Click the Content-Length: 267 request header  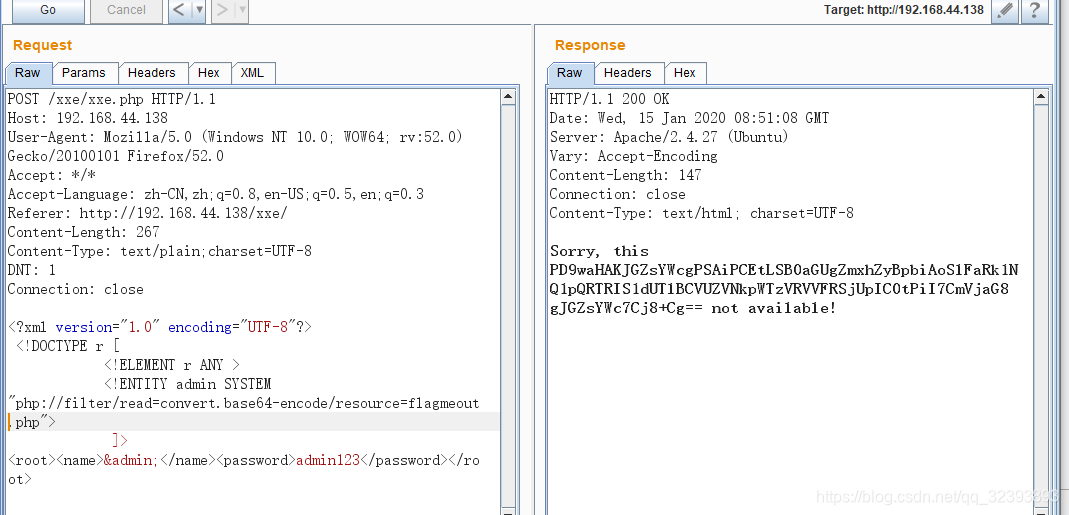pos(83,233)
